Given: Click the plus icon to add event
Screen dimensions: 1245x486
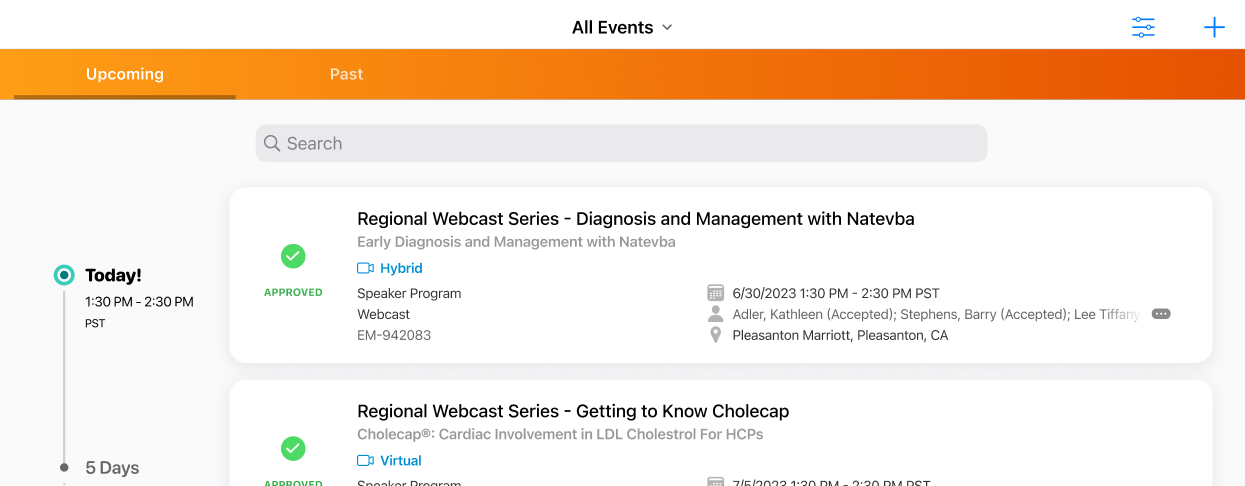Looking at the screenshot, I should [x=1214, y=27].
